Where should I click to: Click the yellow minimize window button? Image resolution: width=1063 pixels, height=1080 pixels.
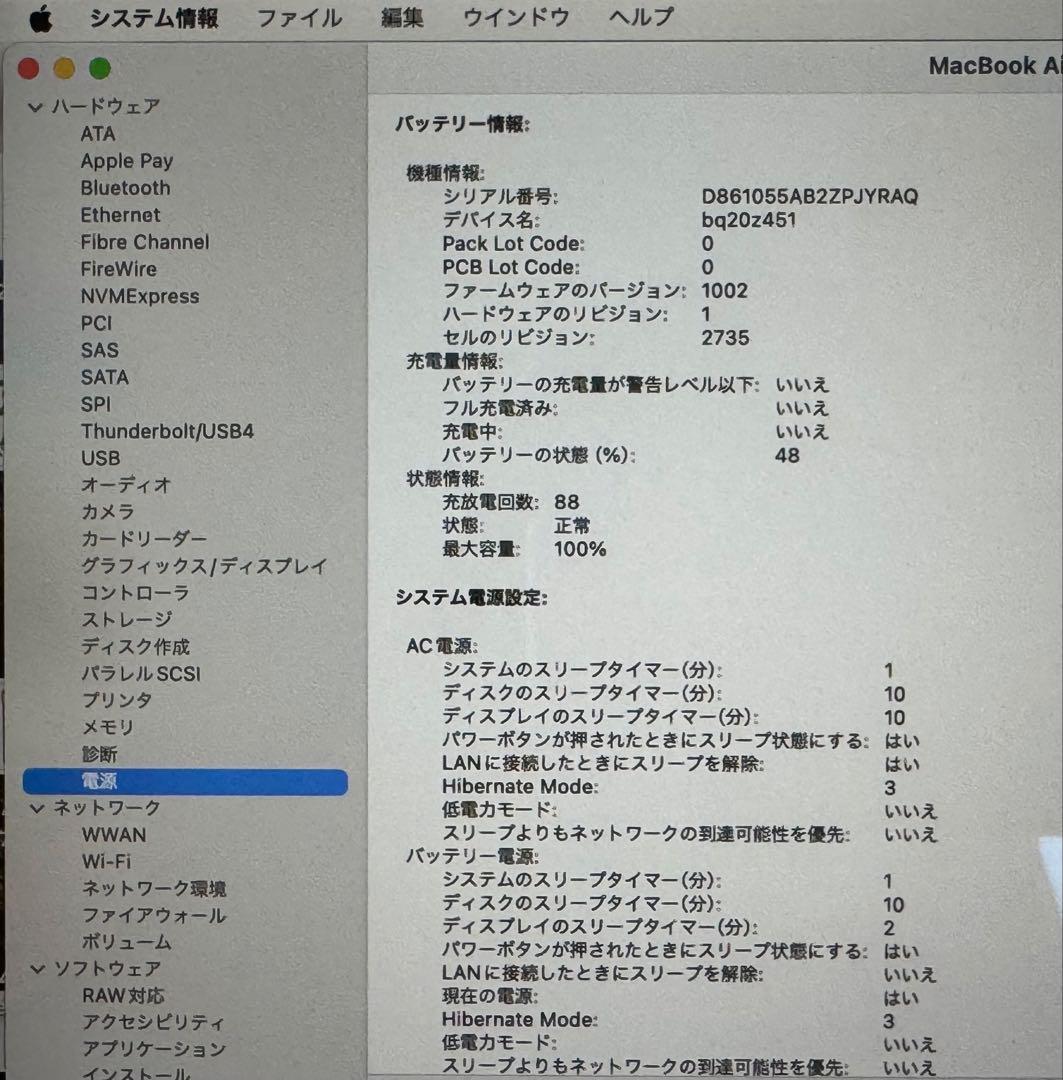tap(64, 69)
